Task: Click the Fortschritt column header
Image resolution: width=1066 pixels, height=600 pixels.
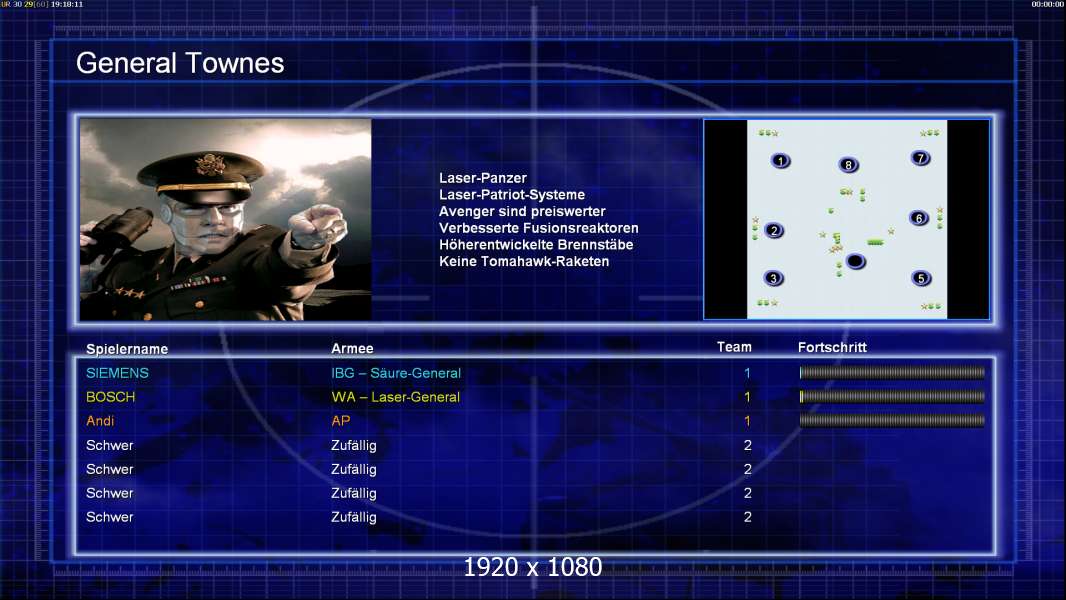Action: (x=832, y=347)
